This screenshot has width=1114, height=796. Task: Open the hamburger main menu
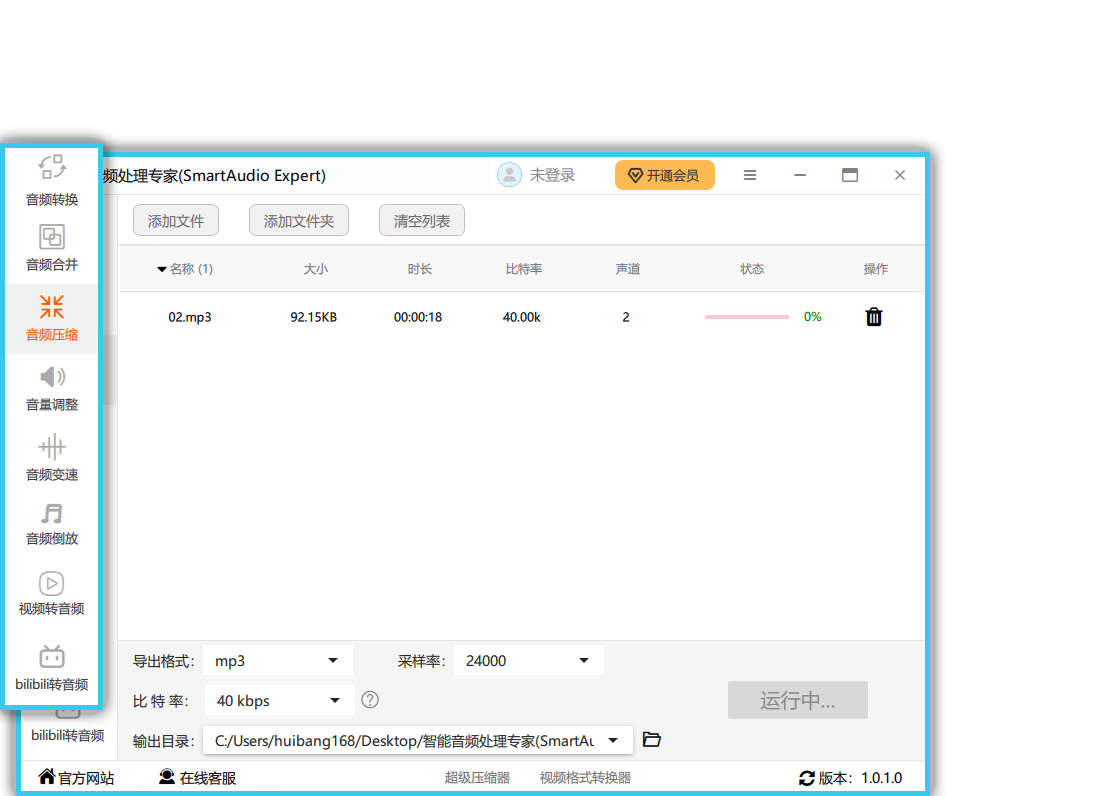(x=750, y=175)
